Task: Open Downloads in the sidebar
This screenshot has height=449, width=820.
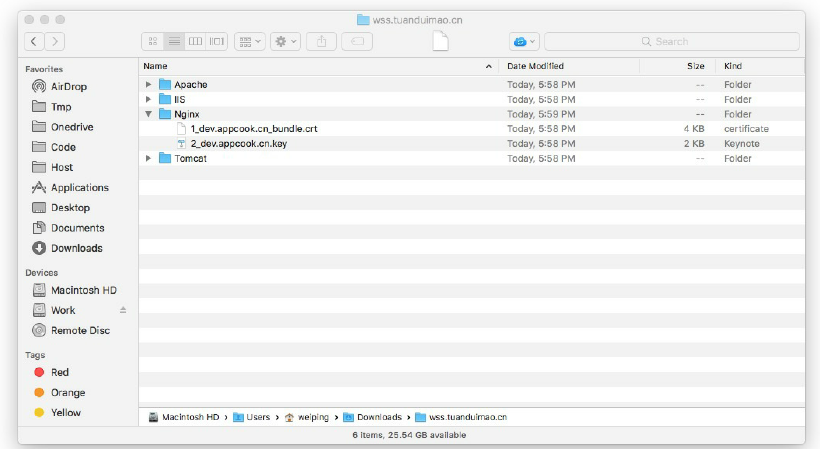Action: pyautogui.click(x=76, y=248)
